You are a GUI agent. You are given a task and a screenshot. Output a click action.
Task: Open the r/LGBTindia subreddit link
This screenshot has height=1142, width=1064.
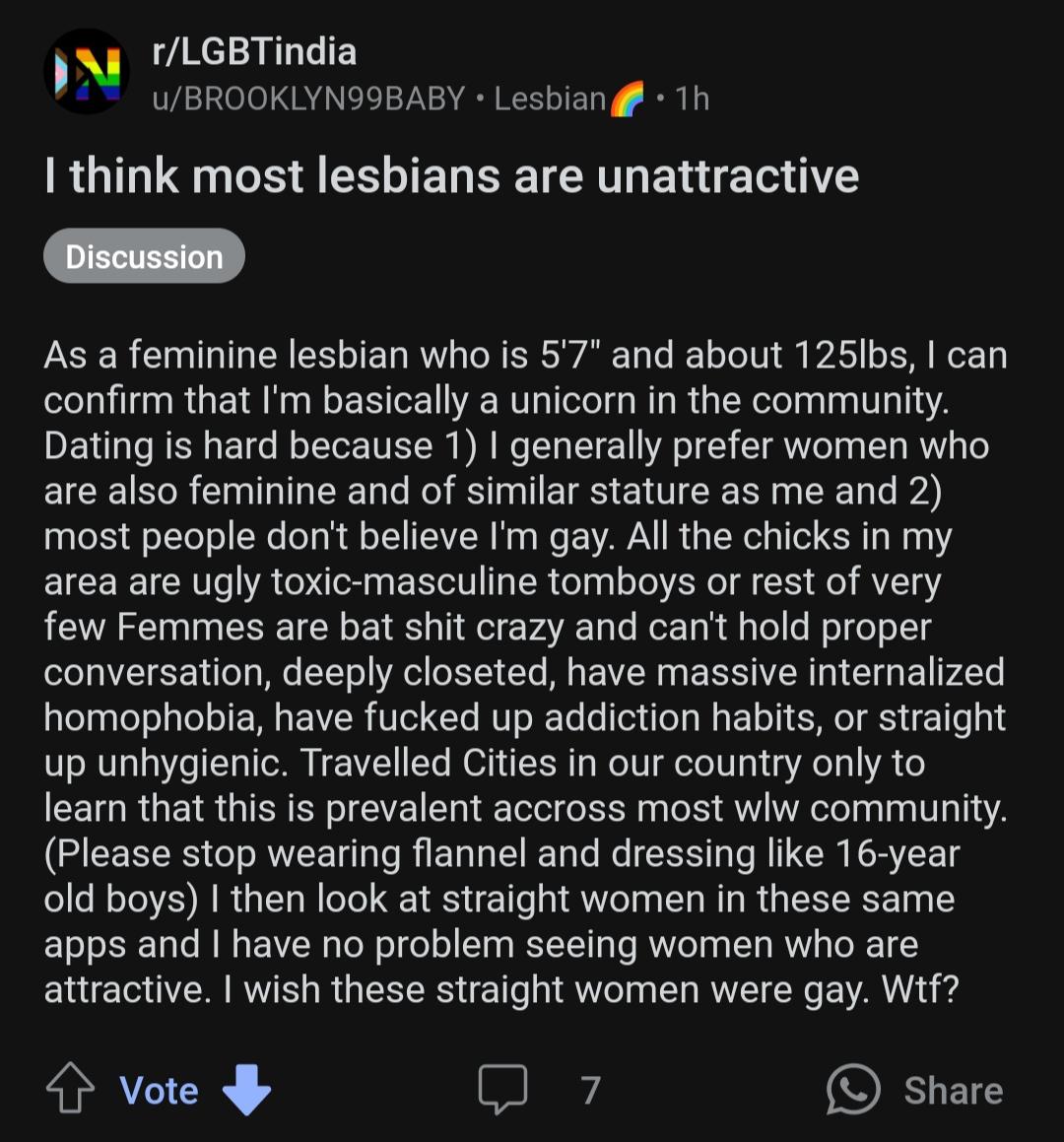click(x=254, y=51)
